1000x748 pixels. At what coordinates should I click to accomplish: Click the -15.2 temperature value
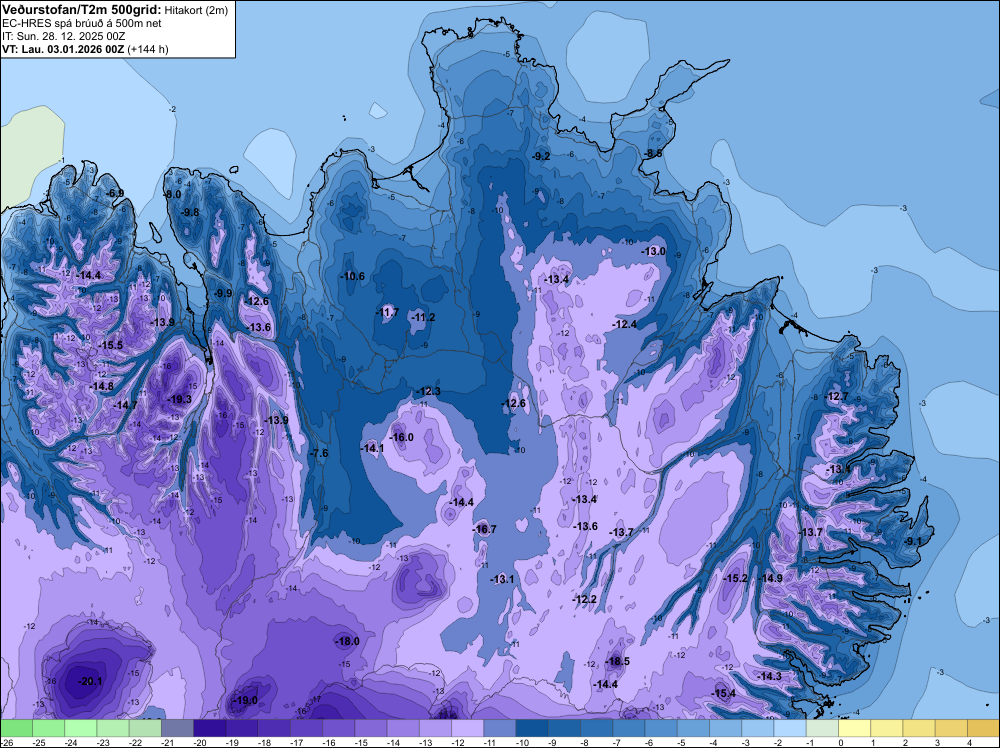(x=735, y=578)
